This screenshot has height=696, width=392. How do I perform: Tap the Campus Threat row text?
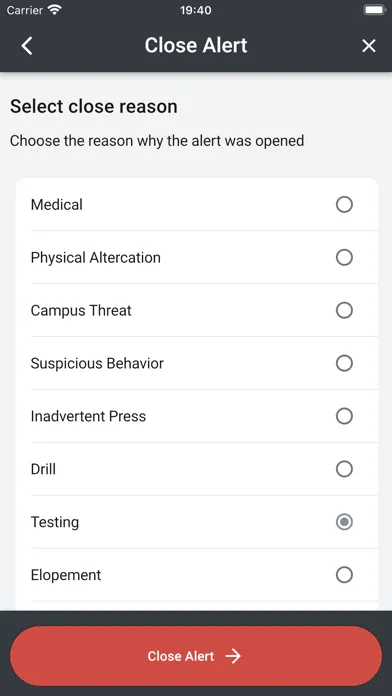81,310
